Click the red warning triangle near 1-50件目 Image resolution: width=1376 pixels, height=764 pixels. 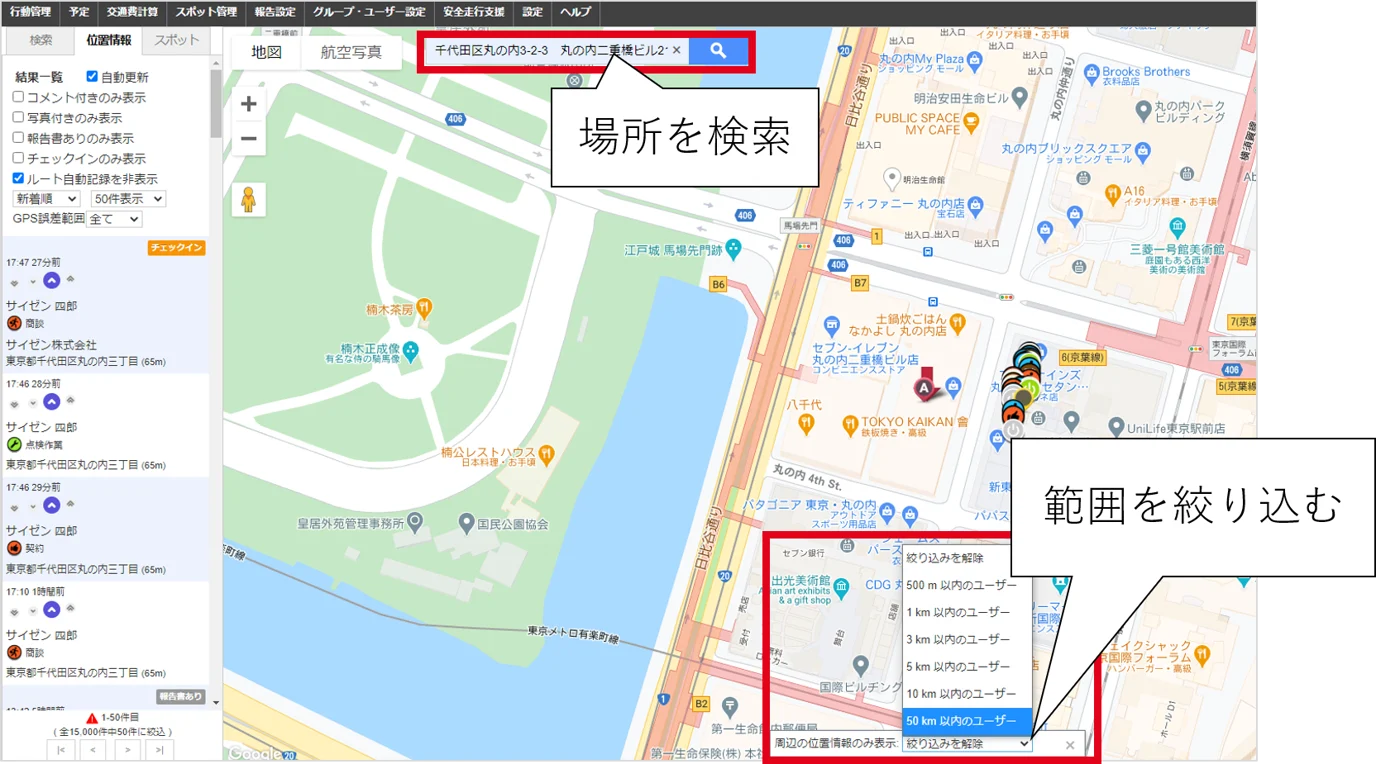point(91,718)
